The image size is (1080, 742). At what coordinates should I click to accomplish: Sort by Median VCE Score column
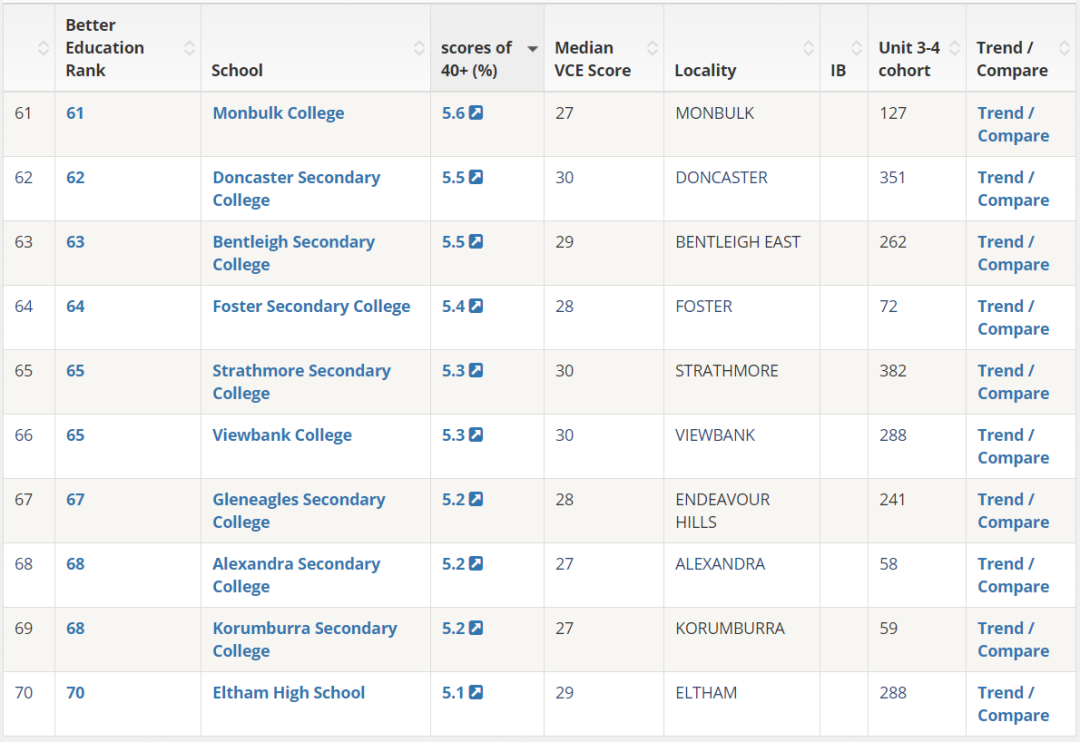pyautogui.click(x=604, y=48)
